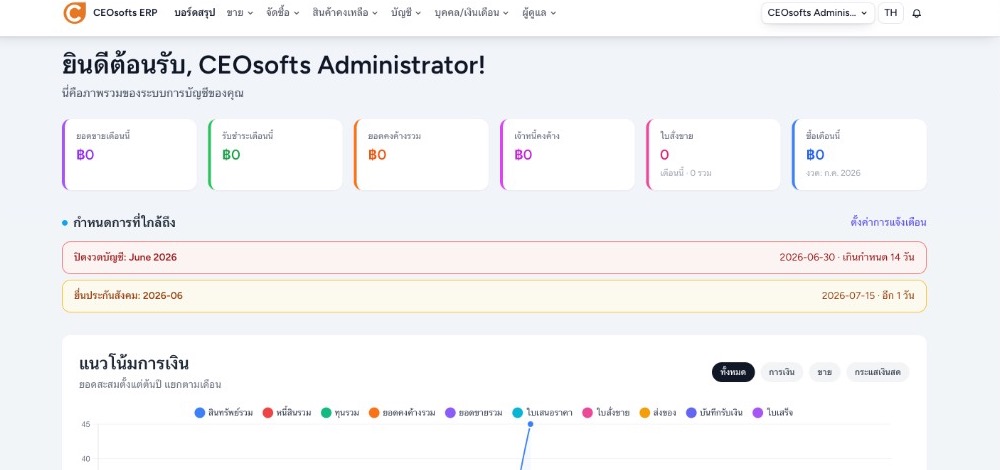
Task: Open the ปิดงวดบัญชี June 2026 alert
Action: pyautogui.click(x=494, y=258)
